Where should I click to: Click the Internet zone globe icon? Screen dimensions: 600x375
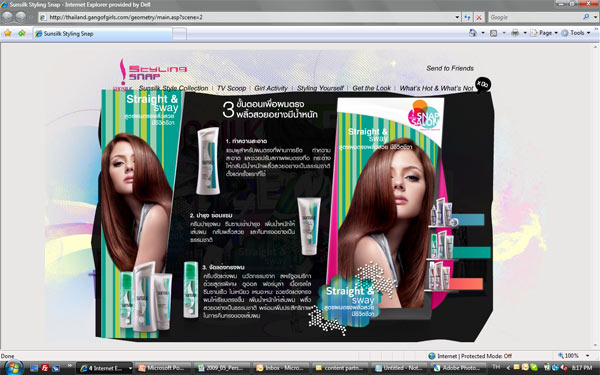click(432, 356)
